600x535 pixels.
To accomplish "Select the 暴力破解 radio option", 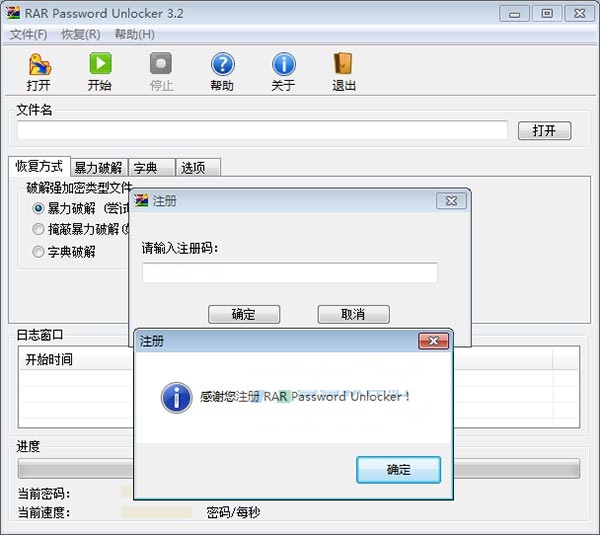I will point(38,208).
